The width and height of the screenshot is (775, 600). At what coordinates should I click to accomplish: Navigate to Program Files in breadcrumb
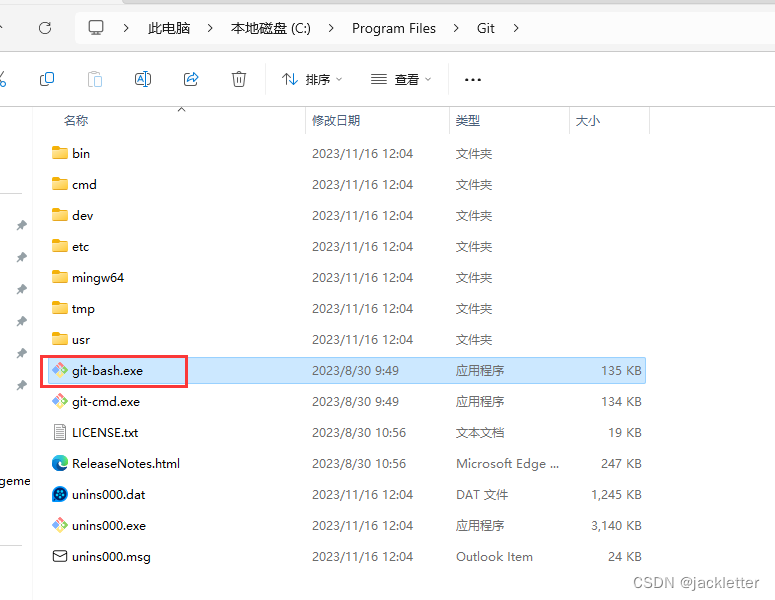tap(393, 28)
